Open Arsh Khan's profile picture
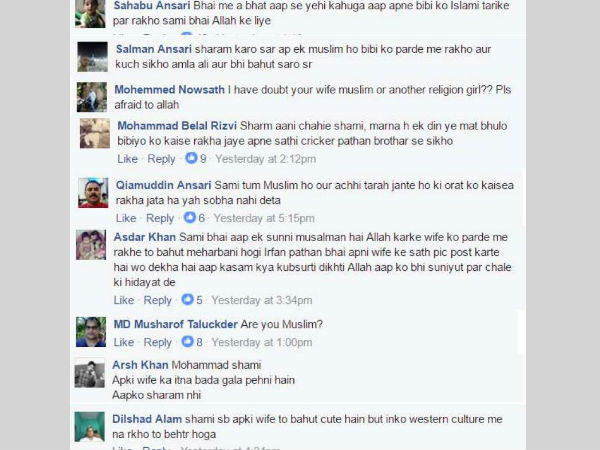The height and width of the screenshot is (450, 600). [90, 373]
